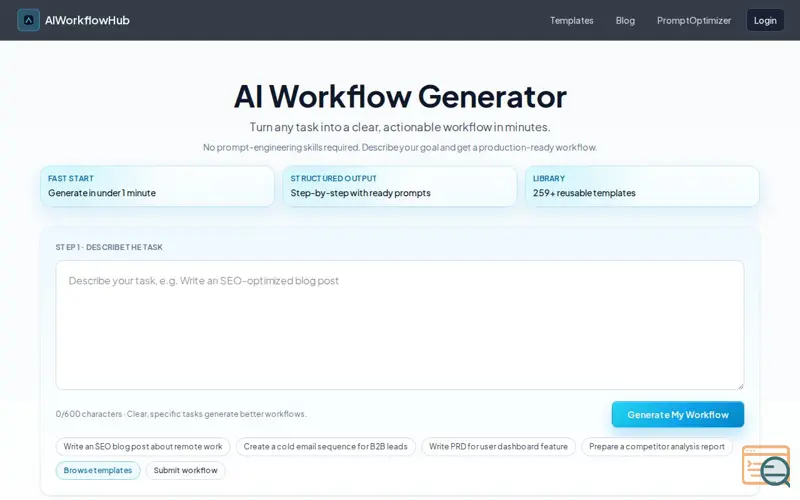Click the AIWorkflowHub brand name

(x=87, y=20)
